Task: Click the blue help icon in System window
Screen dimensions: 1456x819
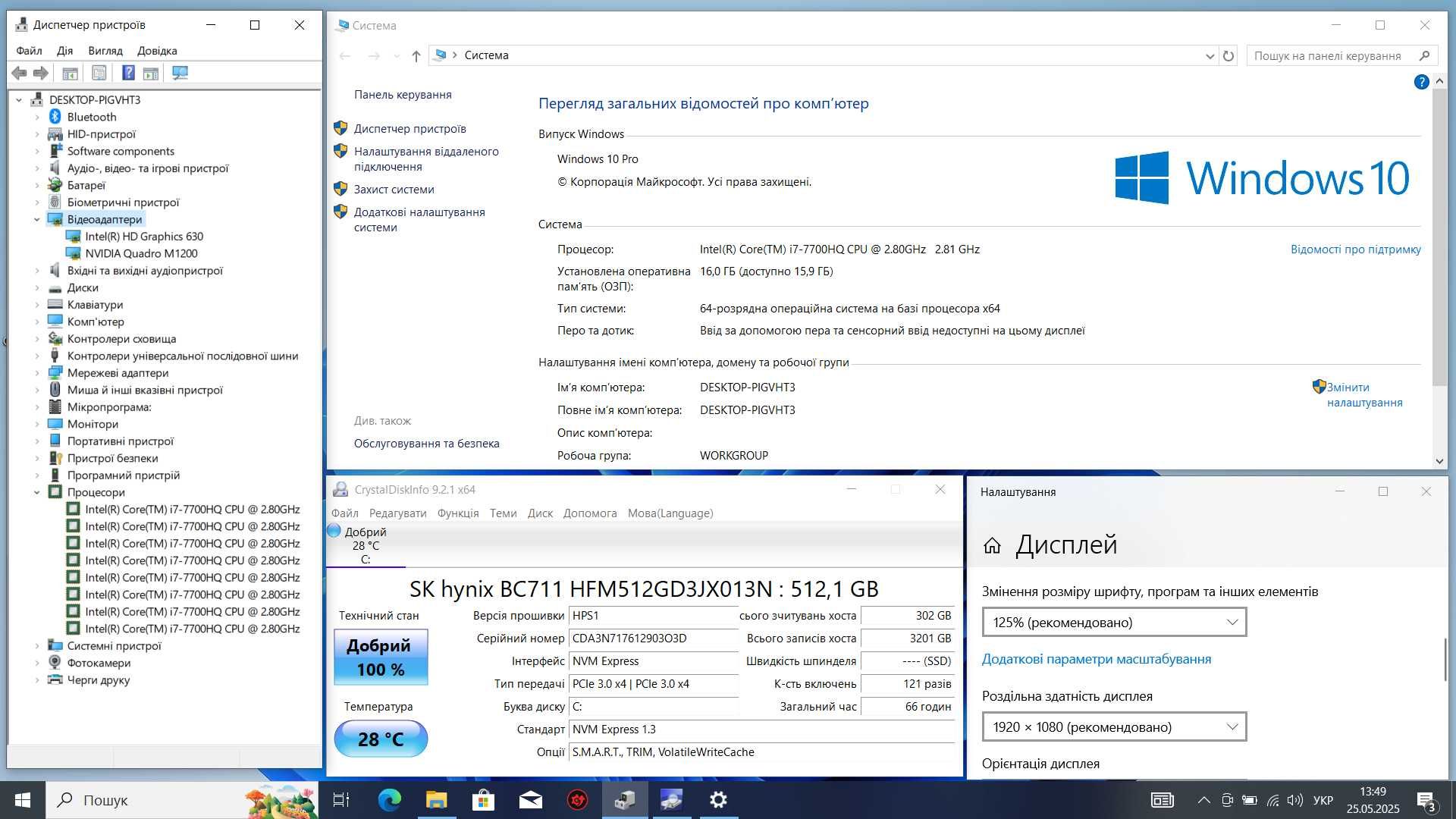Action: click(x=1421, y=82)
